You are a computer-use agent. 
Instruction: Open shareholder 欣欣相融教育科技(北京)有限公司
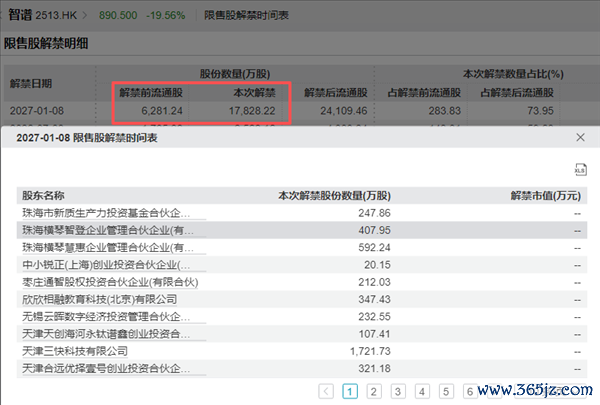pyautogui.click(x=99, y=299)
